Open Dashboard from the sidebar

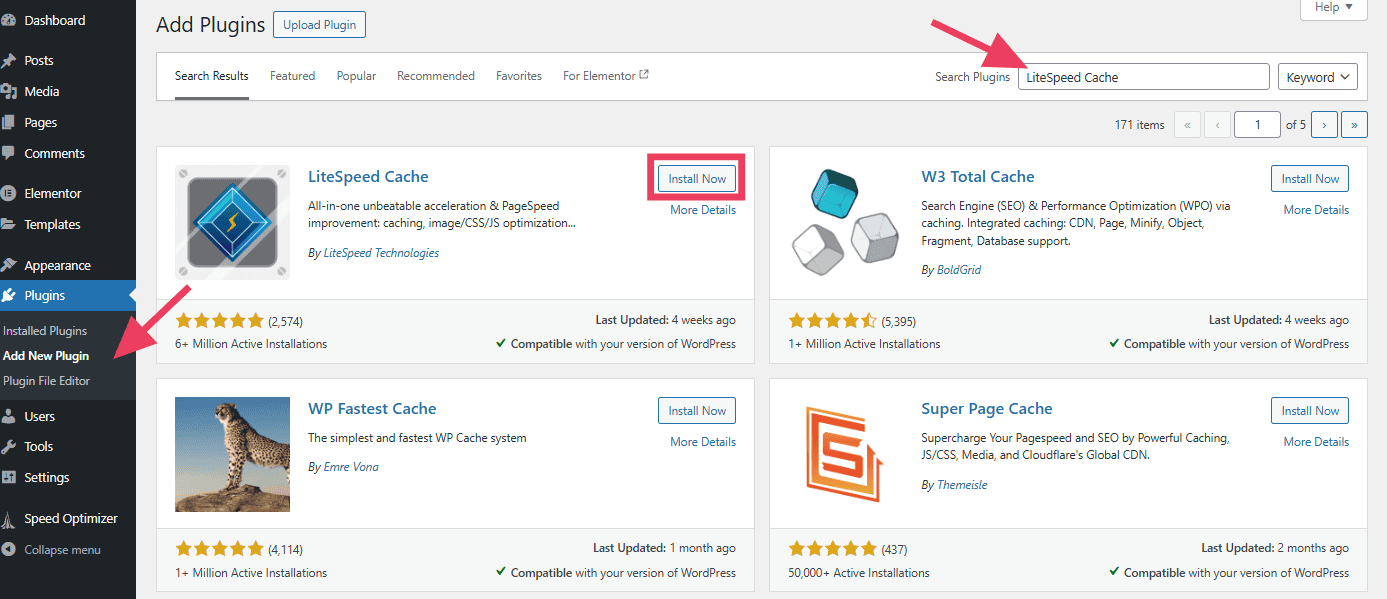pyautogui.click(x=54, y=20)
